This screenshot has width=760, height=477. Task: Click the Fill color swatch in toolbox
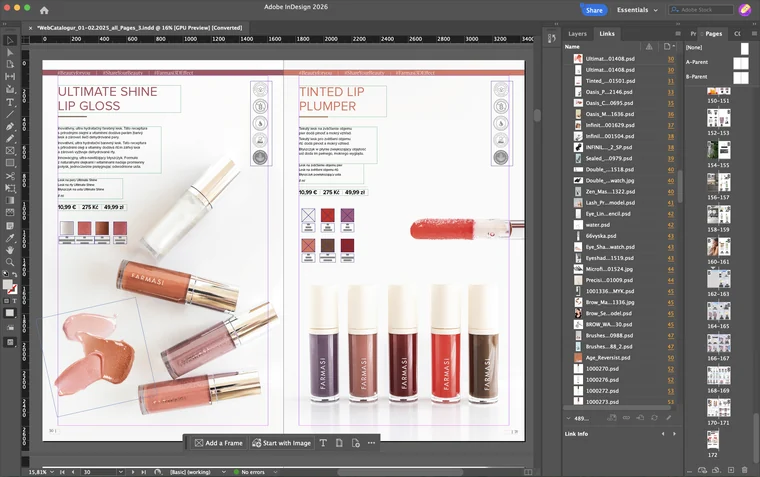click(7, 285)
